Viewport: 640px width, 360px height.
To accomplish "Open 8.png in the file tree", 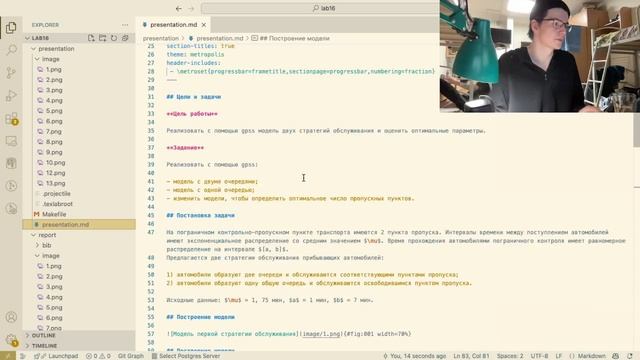I will 54,142.
